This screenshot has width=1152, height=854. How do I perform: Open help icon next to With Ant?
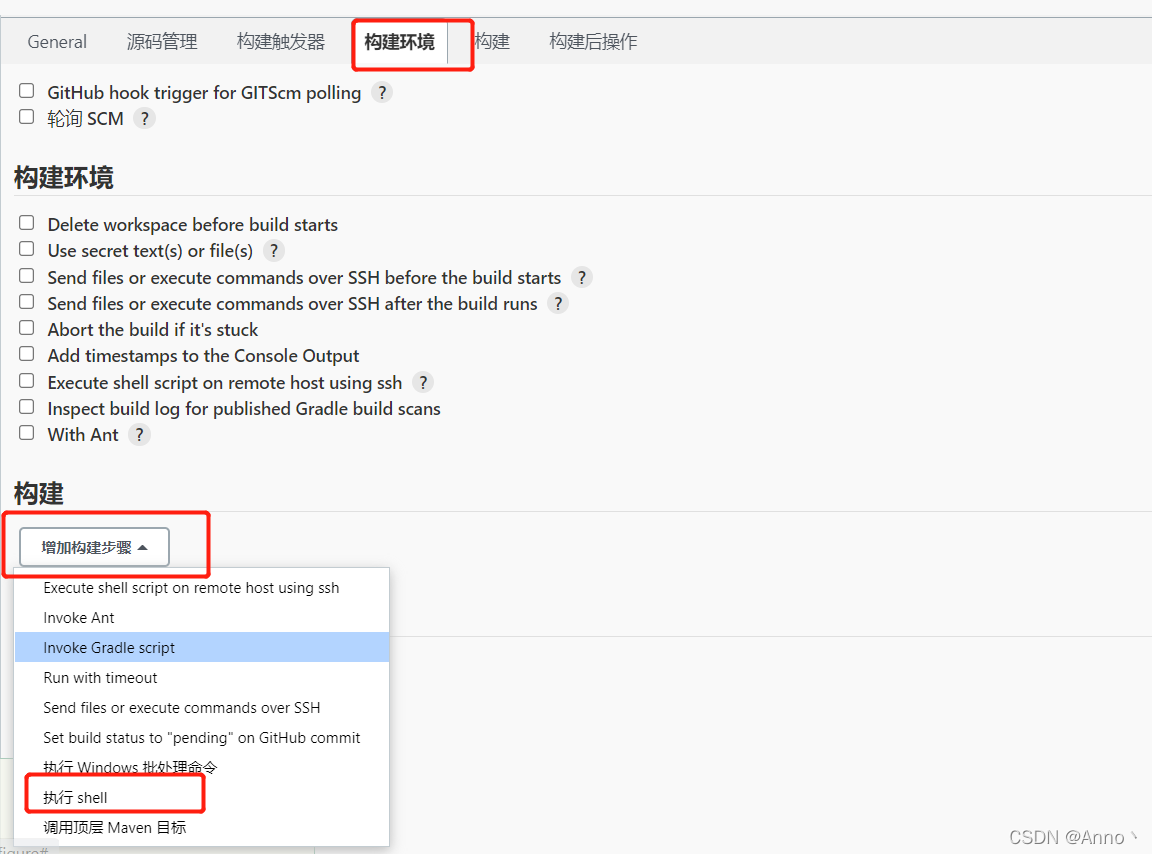pyautogui.click(x=139, y=434)
